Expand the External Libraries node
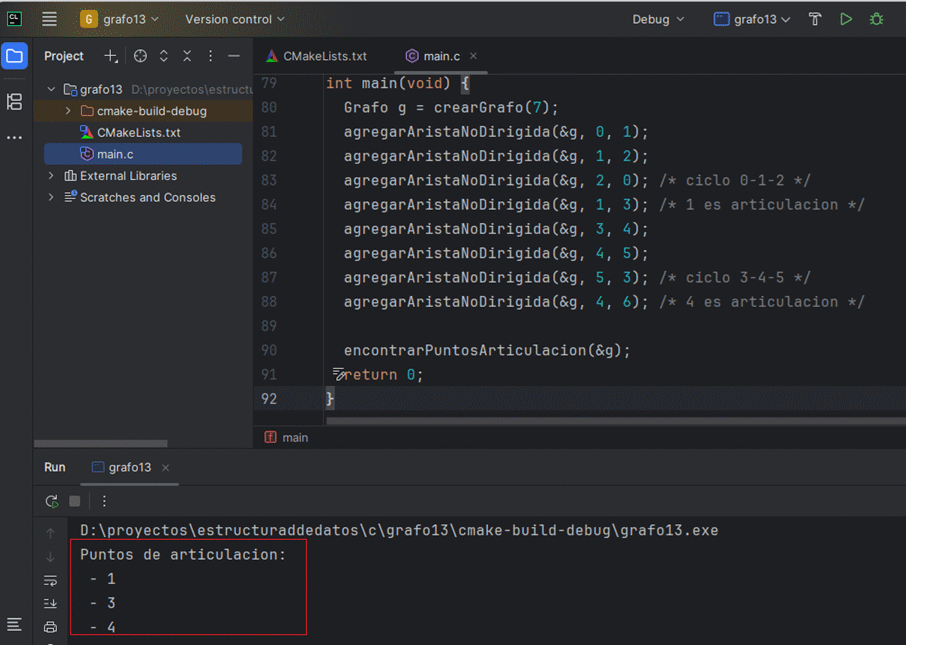The width and height of the screenshot is (935, 645). [52, 176]
